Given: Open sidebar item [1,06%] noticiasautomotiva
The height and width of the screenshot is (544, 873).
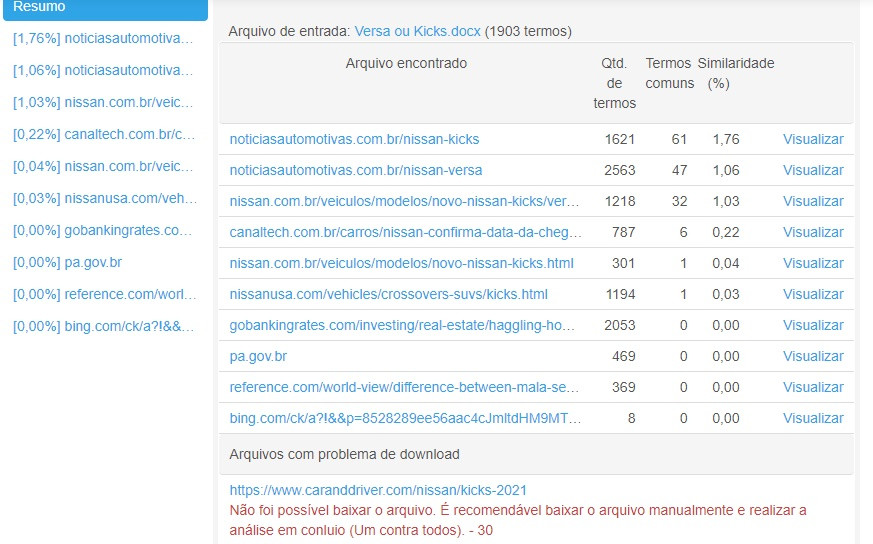Looking at the screenshot, I should (x=103, y=71).
